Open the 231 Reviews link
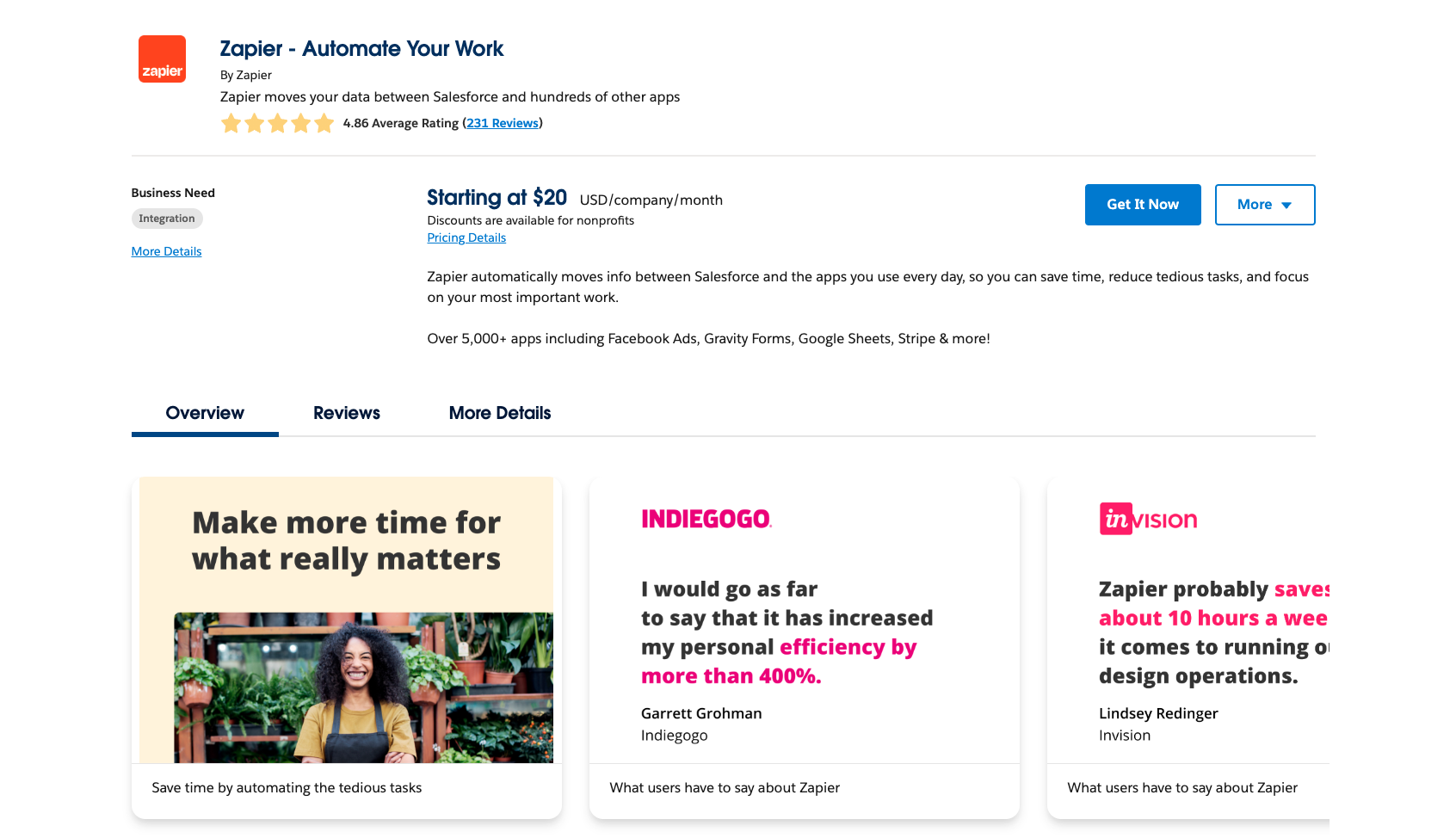 (503, 123)
